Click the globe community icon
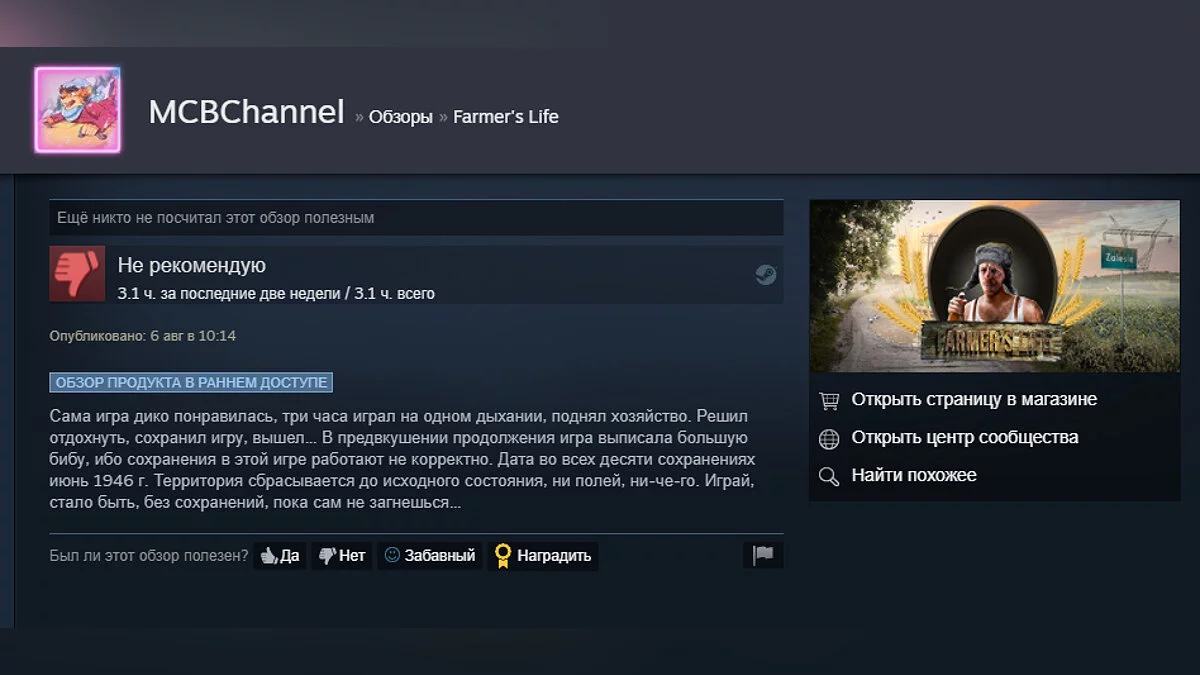Image resolution: width=1200 pixels, height=675 pixels. click(829, 438)
